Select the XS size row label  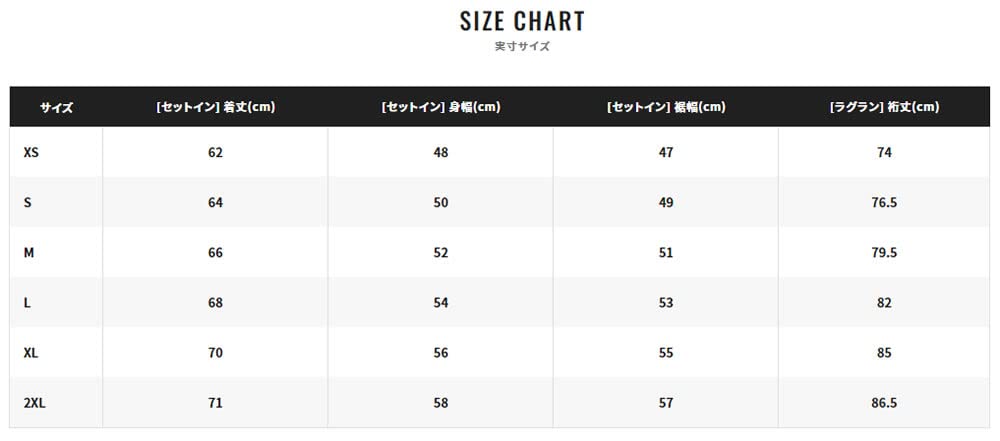(31, 152)
